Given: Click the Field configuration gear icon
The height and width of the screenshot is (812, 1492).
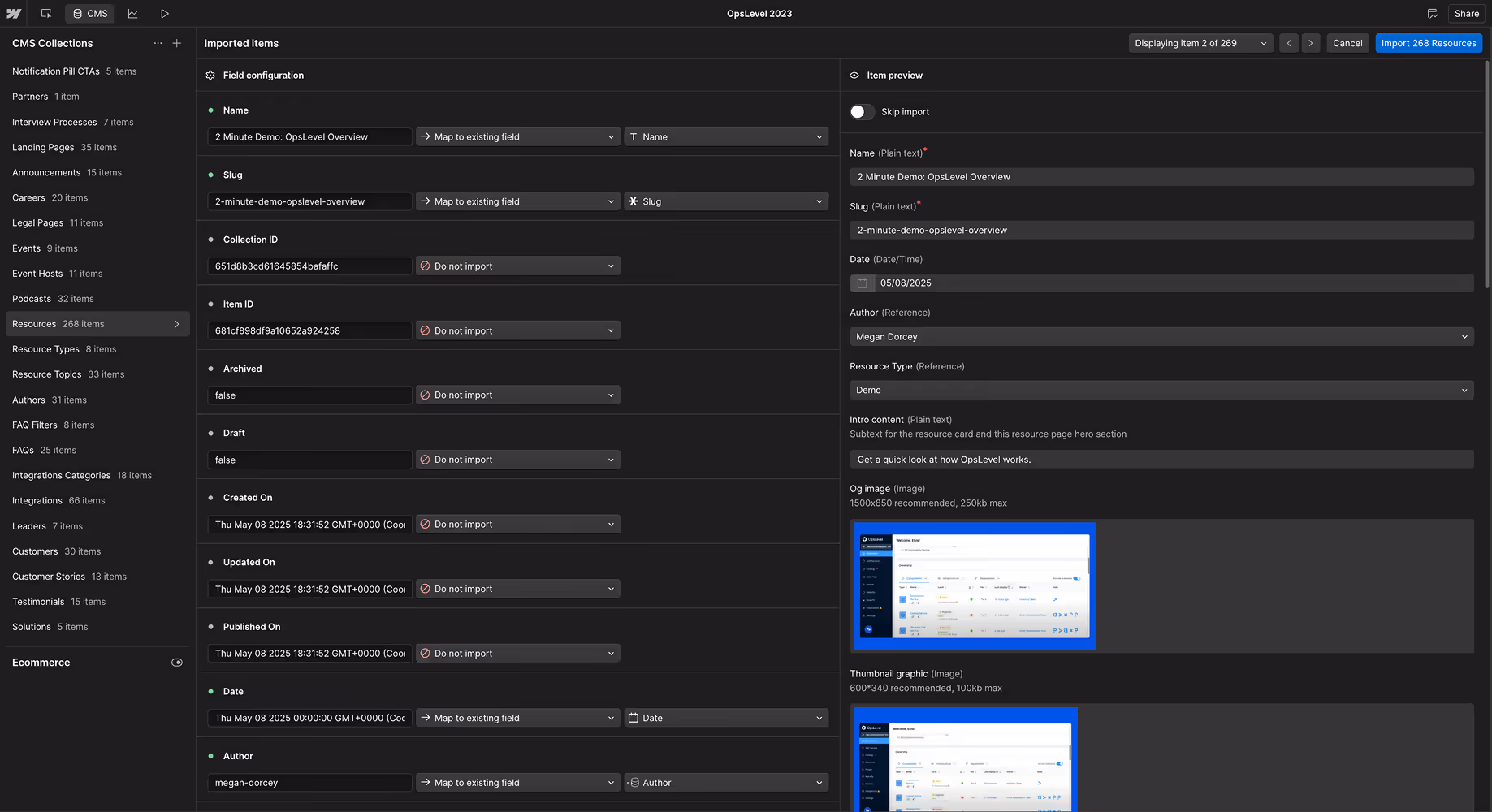Looking at the screenshot, I should click(x=210, y=75).
